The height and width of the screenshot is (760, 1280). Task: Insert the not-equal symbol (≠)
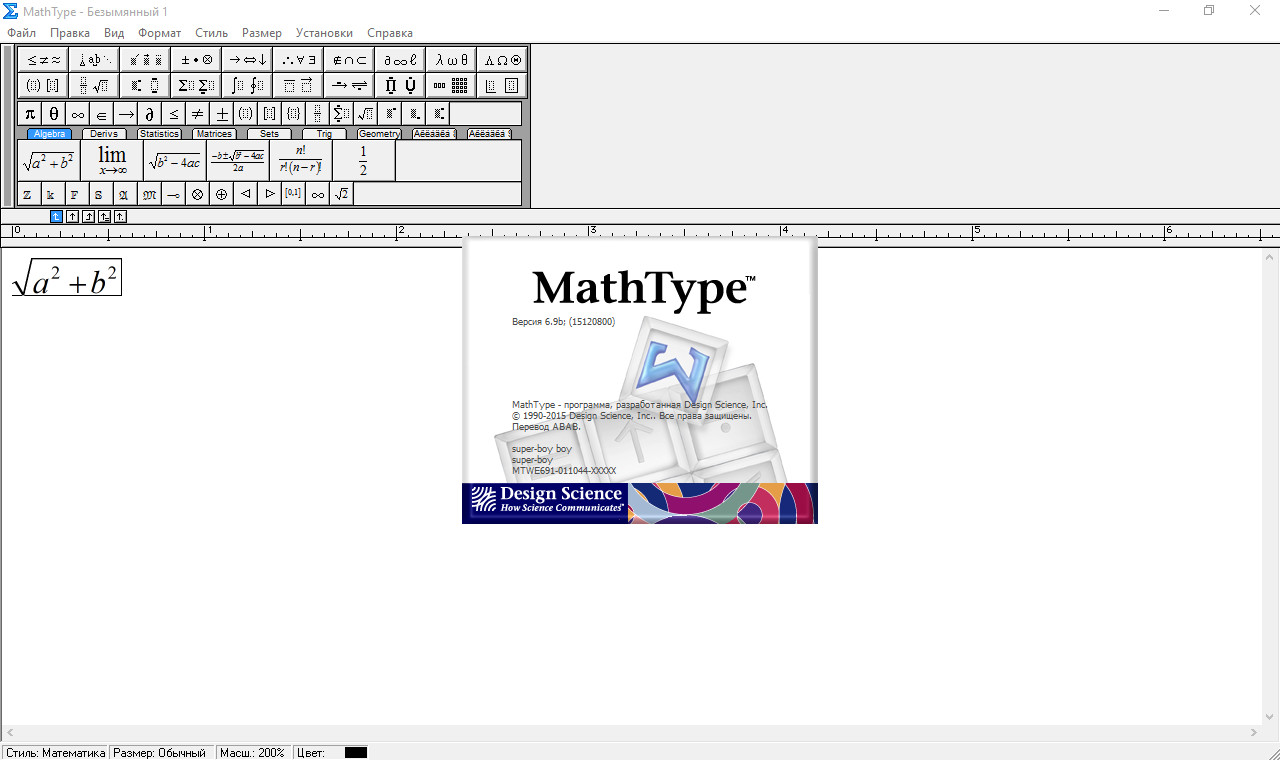tap(198, 114)
